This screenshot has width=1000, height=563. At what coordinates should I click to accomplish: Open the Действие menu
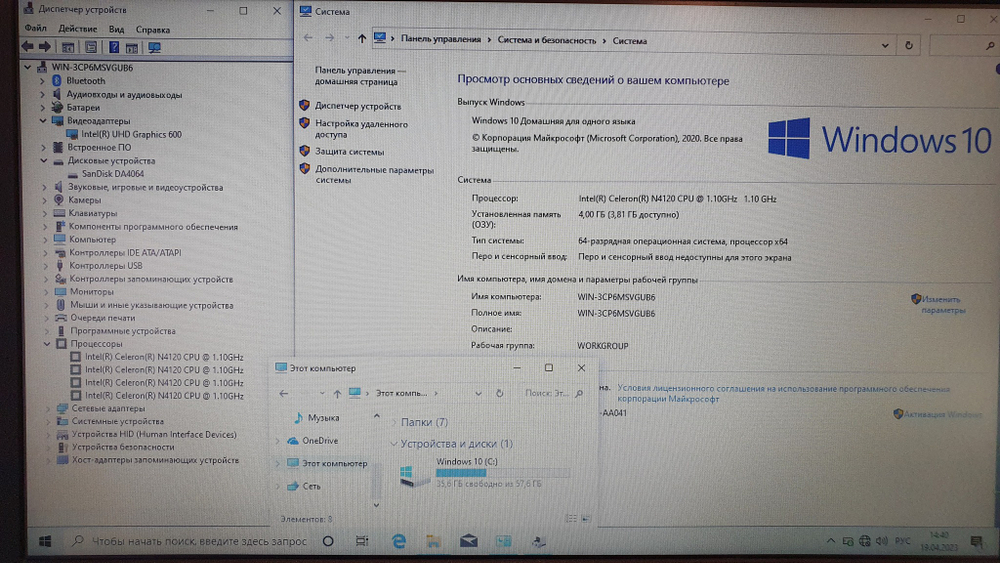[78, 29]
